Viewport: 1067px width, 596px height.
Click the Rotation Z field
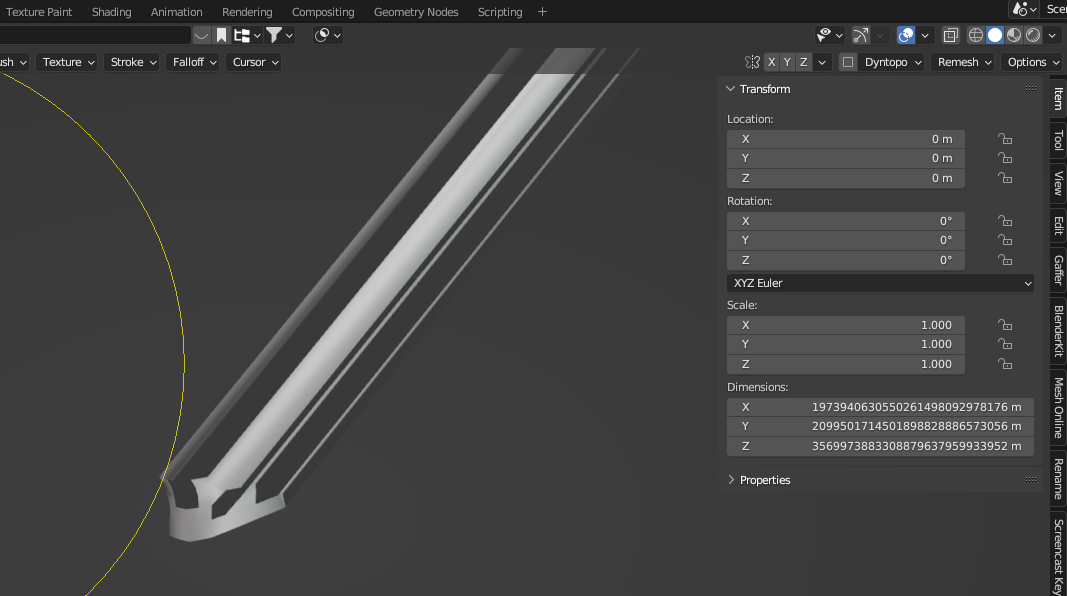click(845, 260)
